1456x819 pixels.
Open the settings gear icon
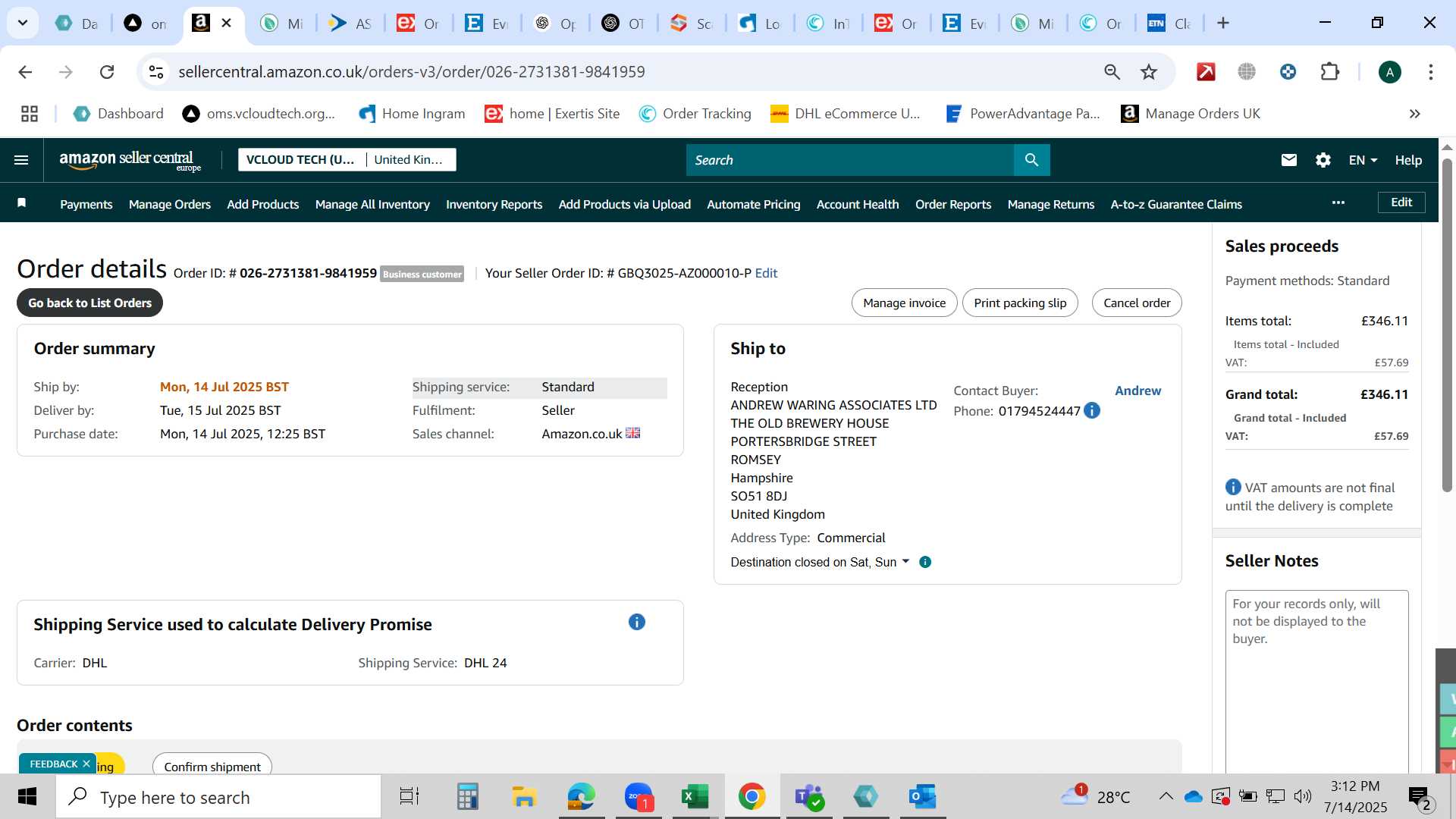(x=1323, y=160)
